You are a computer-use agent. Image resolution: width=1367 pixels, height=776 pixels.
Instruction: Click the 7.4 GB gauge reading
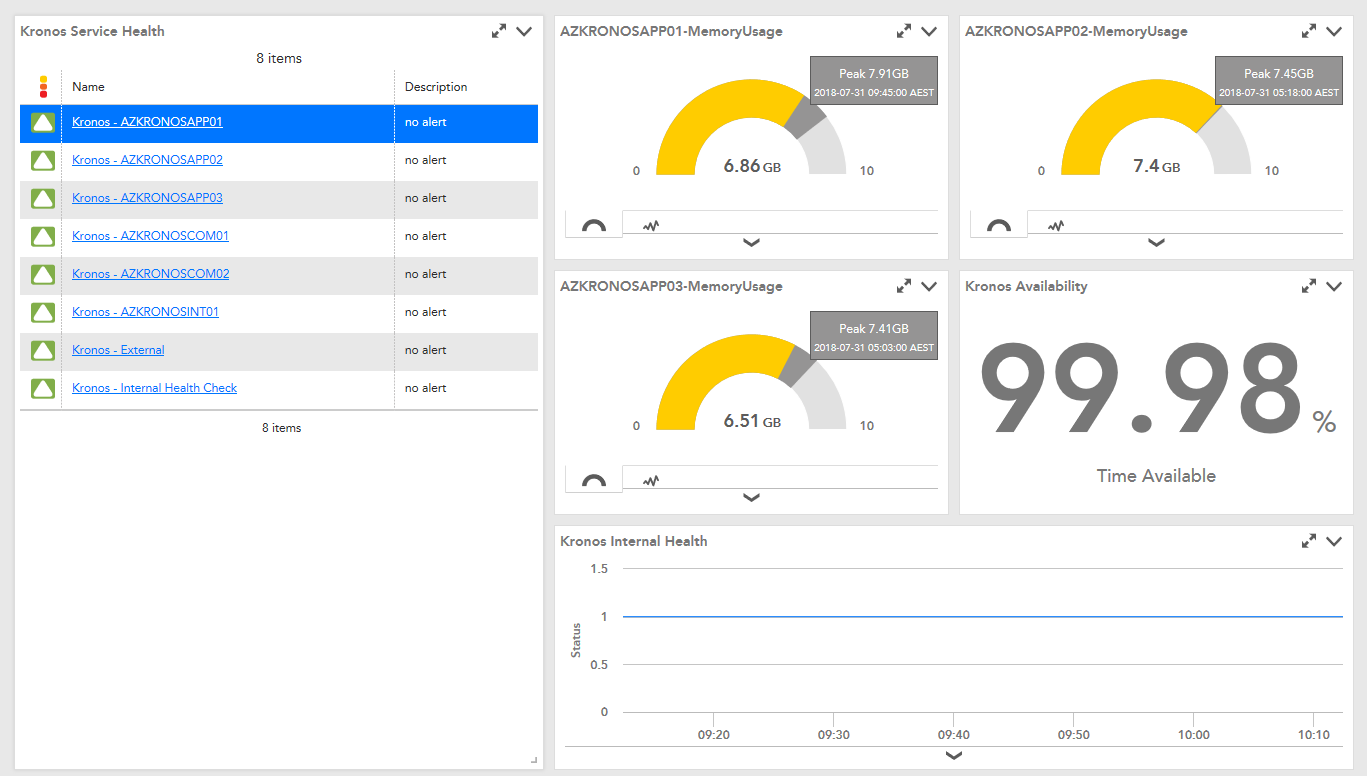click(1157, 167)
